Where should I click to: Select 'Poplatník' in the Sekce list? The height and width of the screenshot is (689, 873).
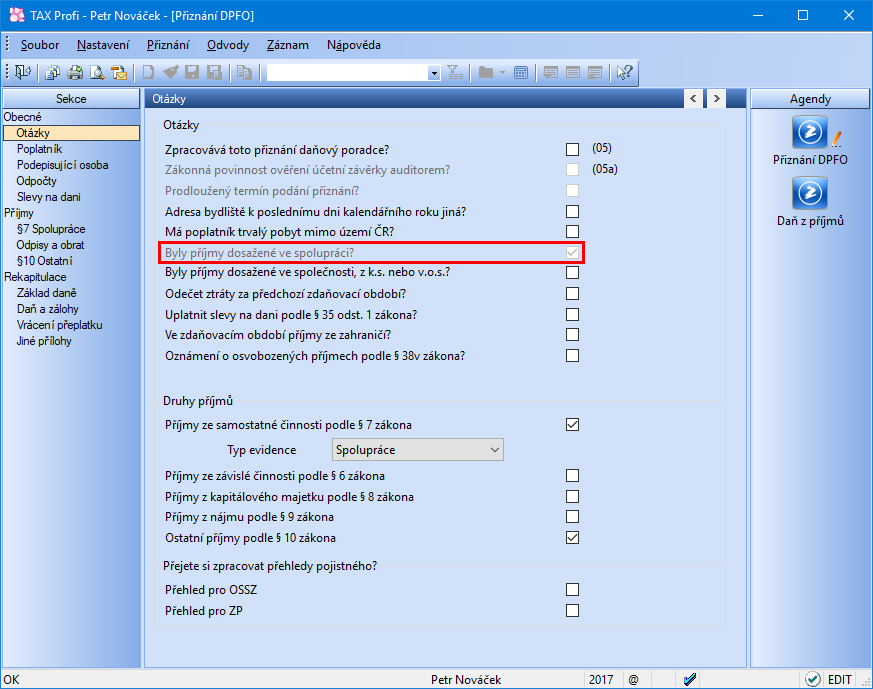tap(39, 149)
